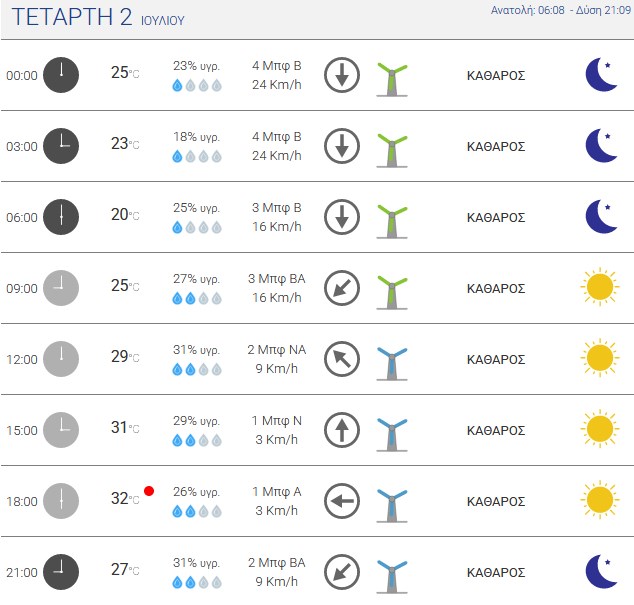This screenshot has height=605, width=634.
Task: Click the blue windmill icon at 15:00
Action: coord(392,434)
